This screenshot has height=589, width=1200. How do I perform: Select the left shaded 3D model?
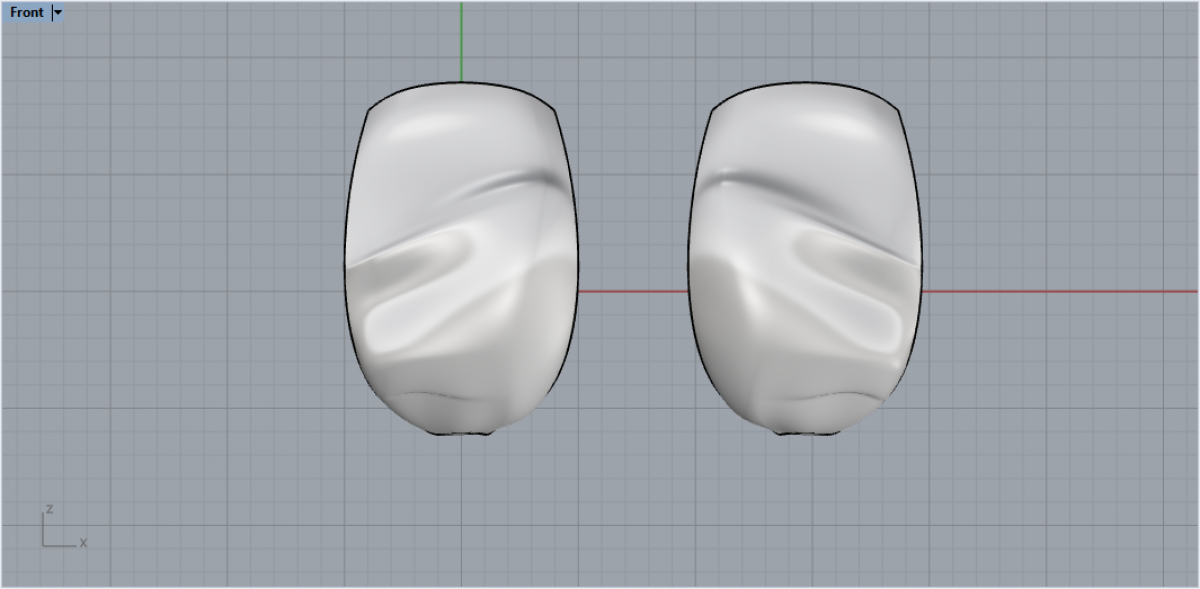[461, 259]
